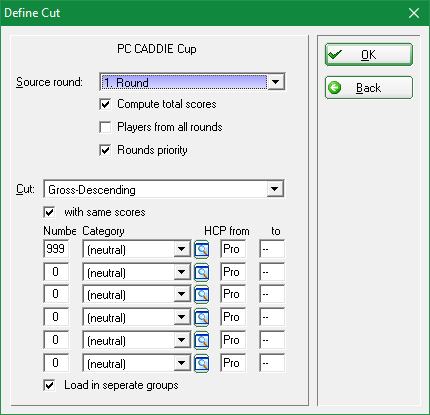The height and width of the screenshot is (415, 430).
Task: Click the search icon in fifth category row
Action: click(202, 340)
